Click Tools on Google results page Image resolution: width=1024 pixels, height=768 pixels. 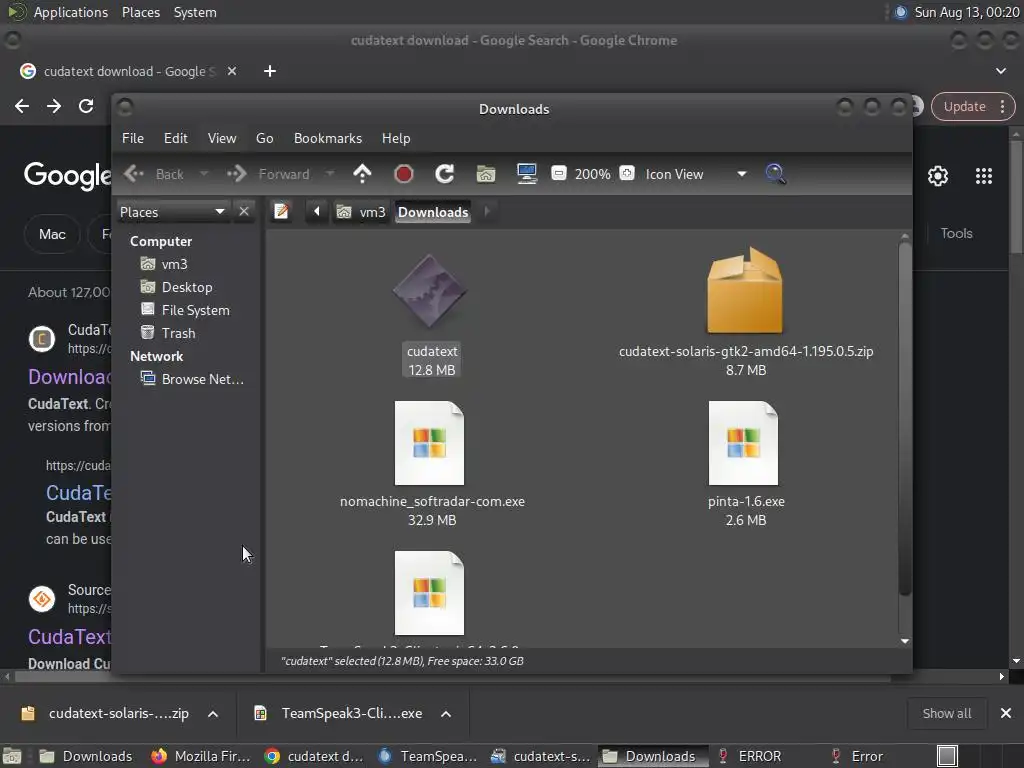956,233
